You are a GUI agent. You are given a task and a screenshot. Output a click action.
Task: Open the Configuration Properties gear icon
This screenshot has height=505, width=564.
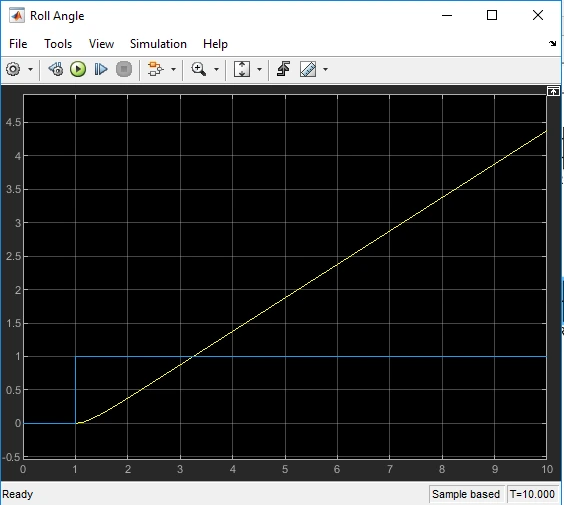[13, 69]
